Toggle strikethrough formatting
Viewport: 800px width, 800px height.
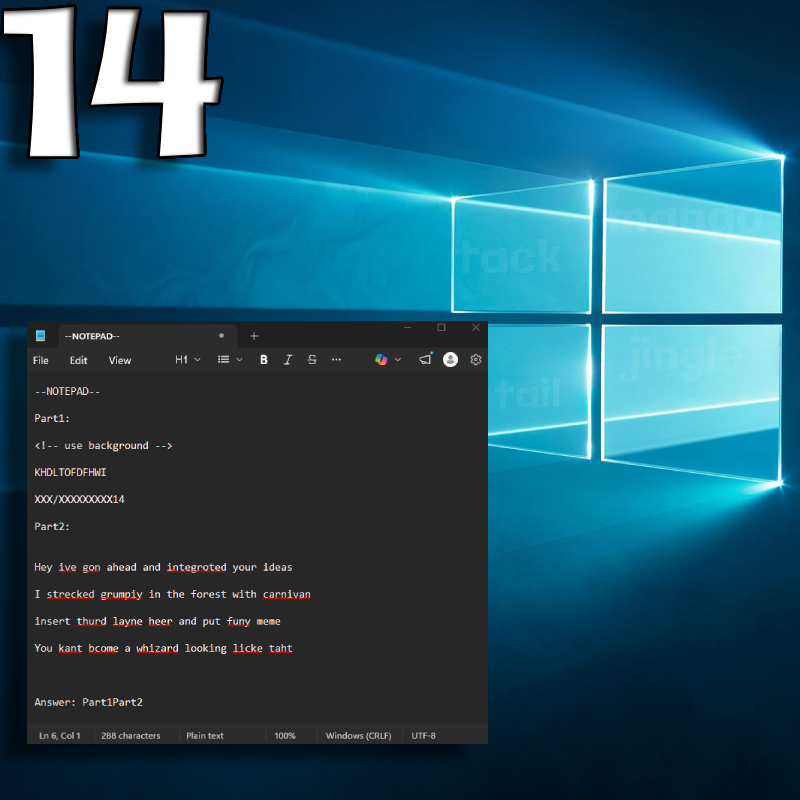(x=312, y=360)
